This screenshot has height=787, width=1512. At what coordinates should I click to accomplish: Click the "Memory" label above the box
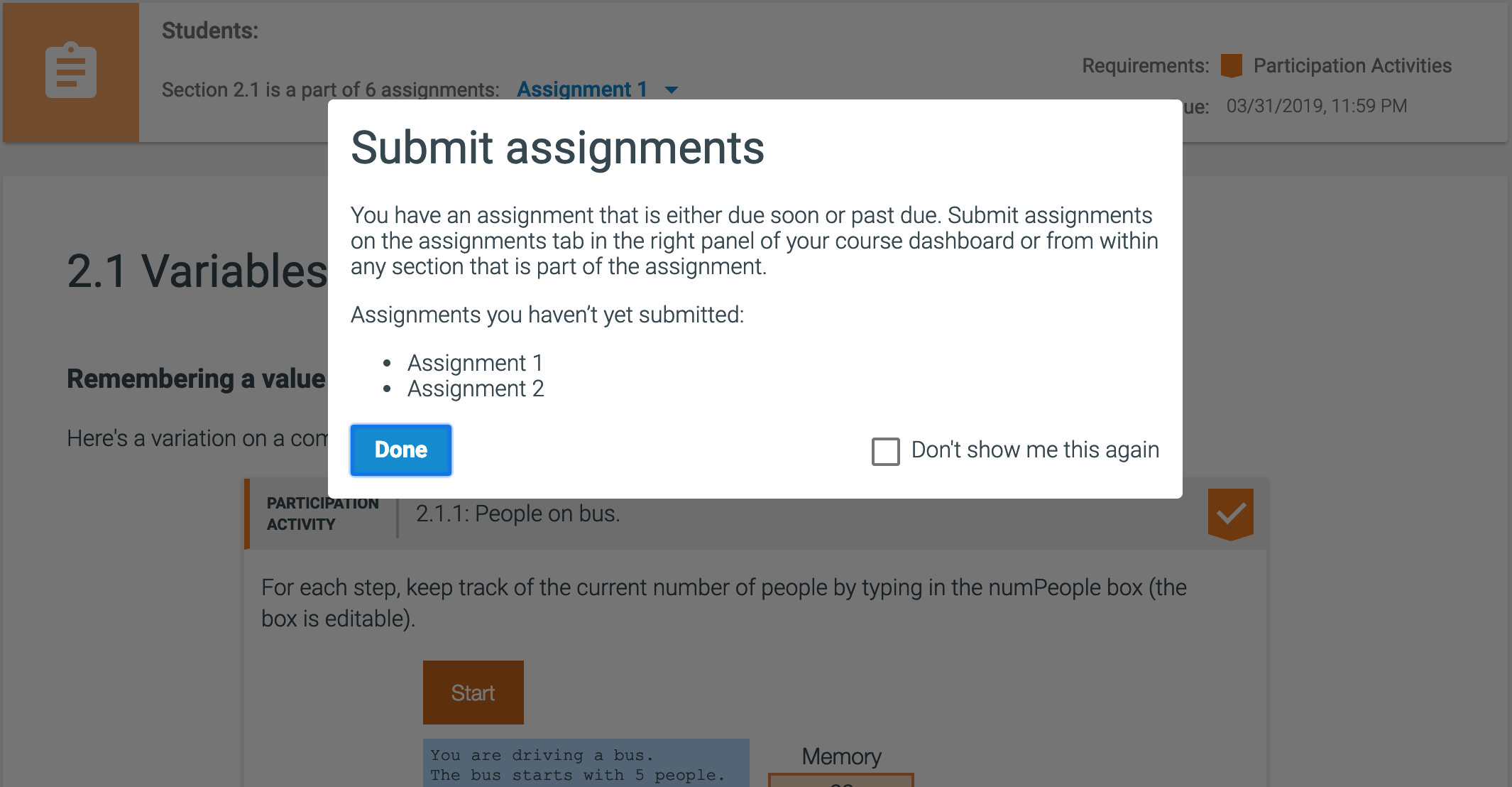pos(841,756)
